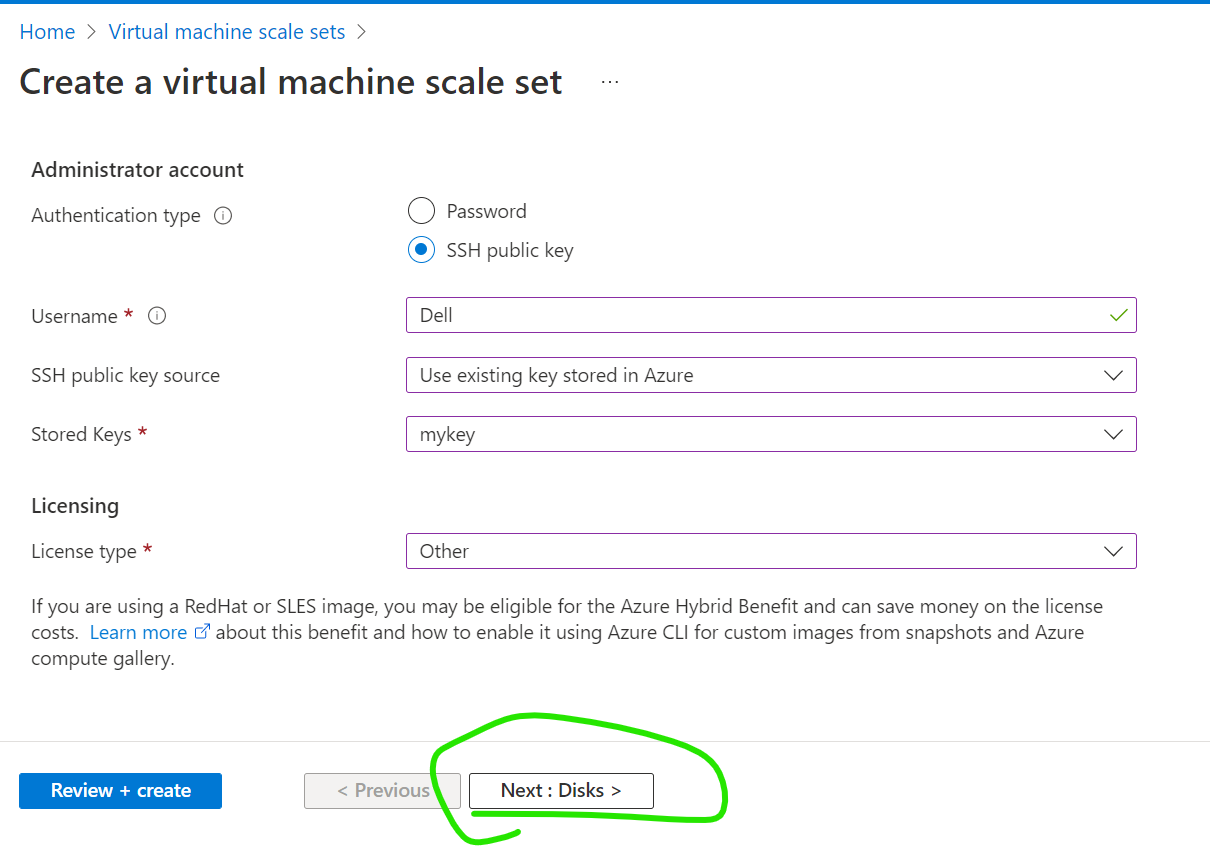This screenshot has width=1210, height=849.
Task: Click the Previous button
Action: (x=382, y=790)
